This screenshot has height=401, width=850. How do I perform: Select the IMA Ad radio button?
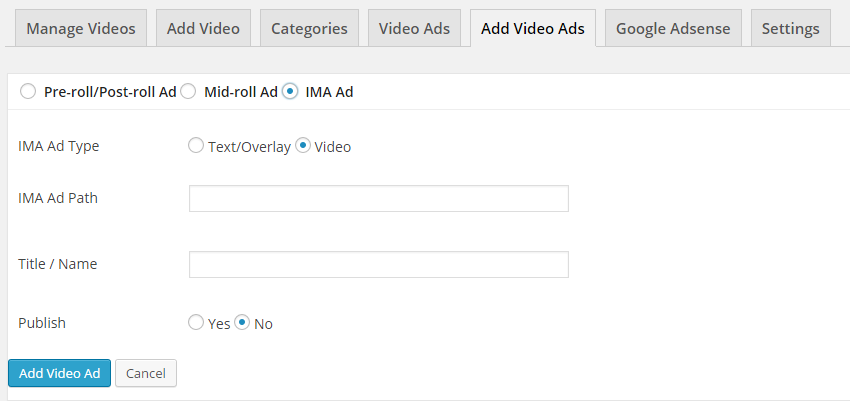[x=290, y=92]
